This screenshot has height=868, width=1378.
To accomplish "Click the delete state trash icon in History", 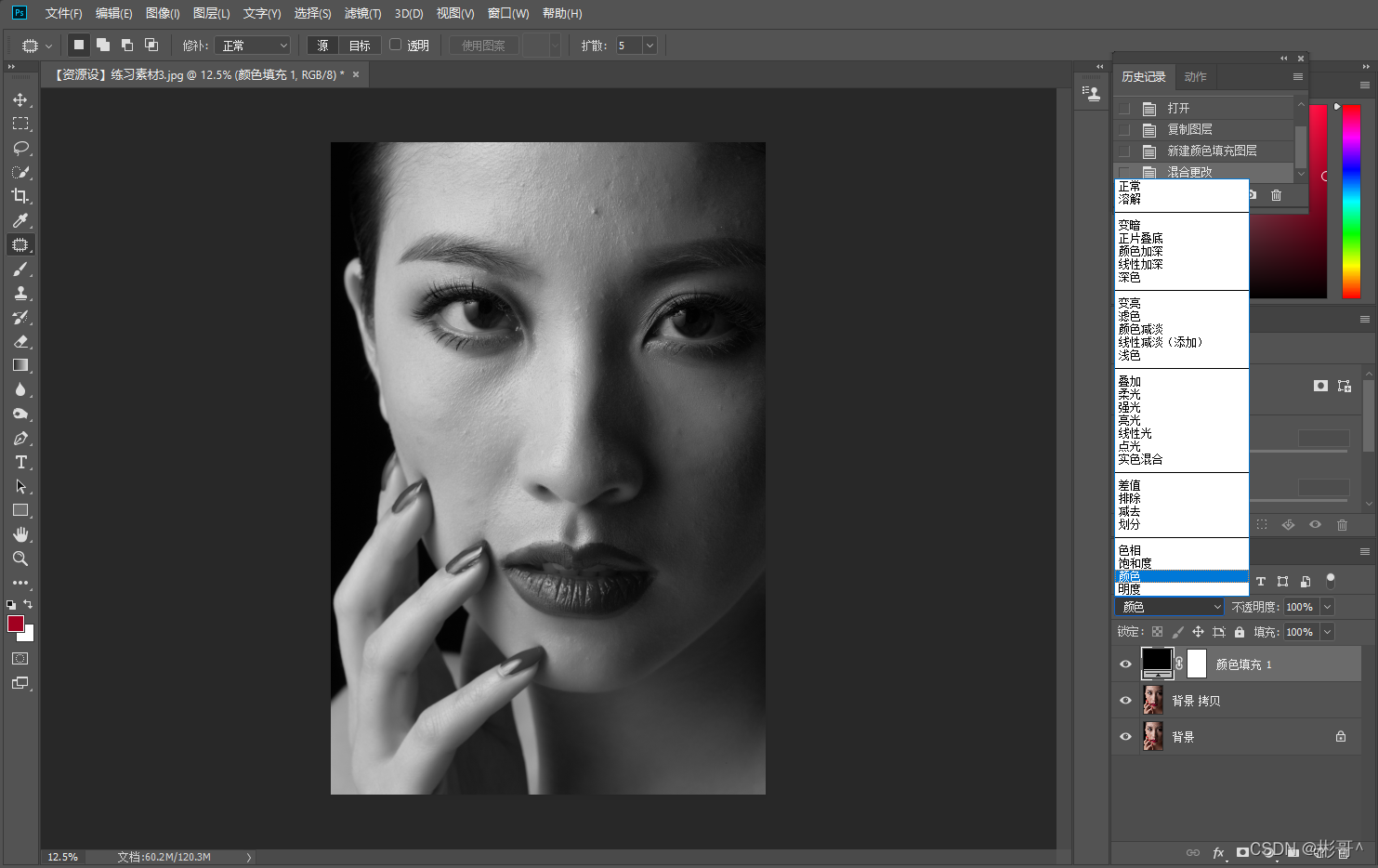I will 1276,195.
